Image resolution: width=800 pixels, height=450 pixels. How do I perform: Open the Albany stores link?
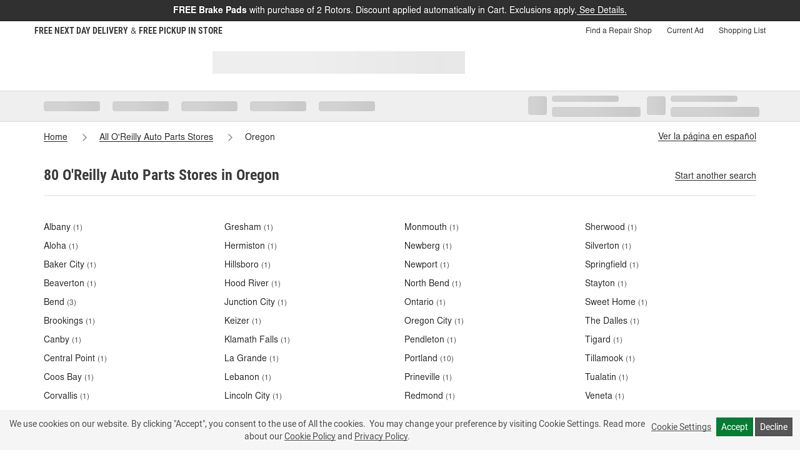(x=57, y=227)
